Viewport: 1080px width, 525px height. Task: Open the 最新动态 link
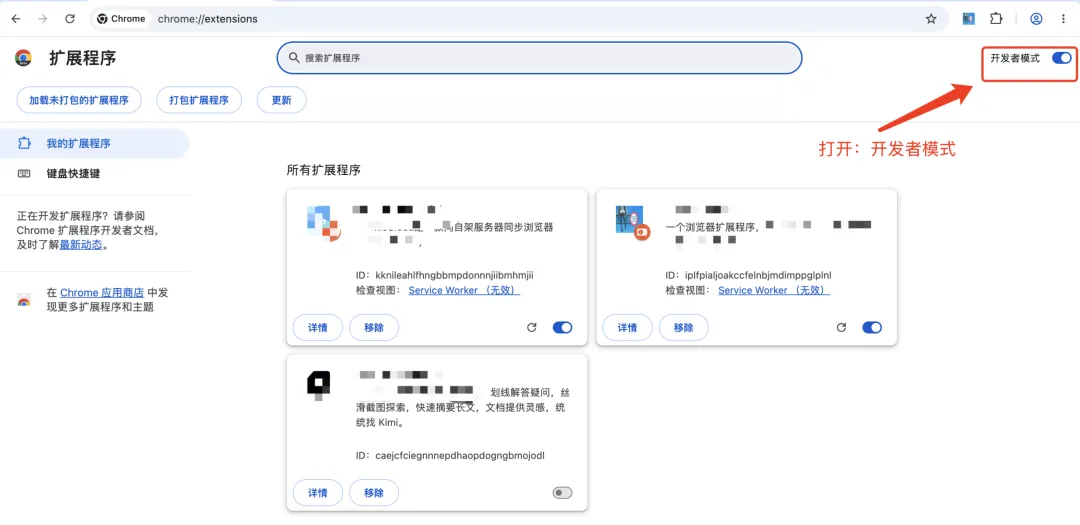[81, 245]
